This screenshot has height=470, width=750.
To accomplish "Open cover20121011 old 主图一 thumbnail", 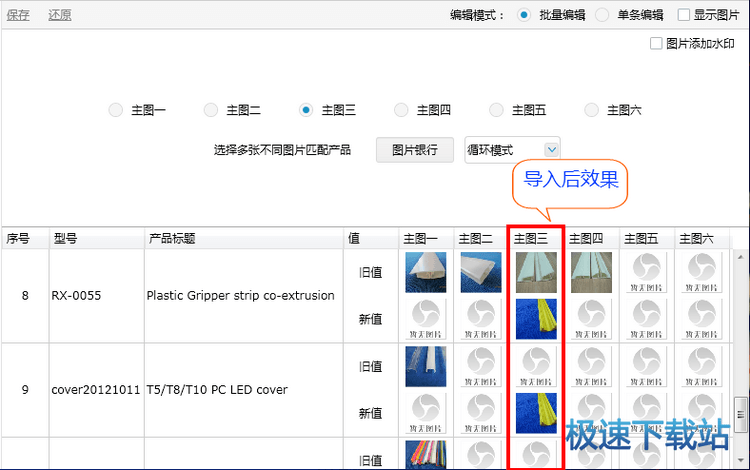I will pos(426,366).
